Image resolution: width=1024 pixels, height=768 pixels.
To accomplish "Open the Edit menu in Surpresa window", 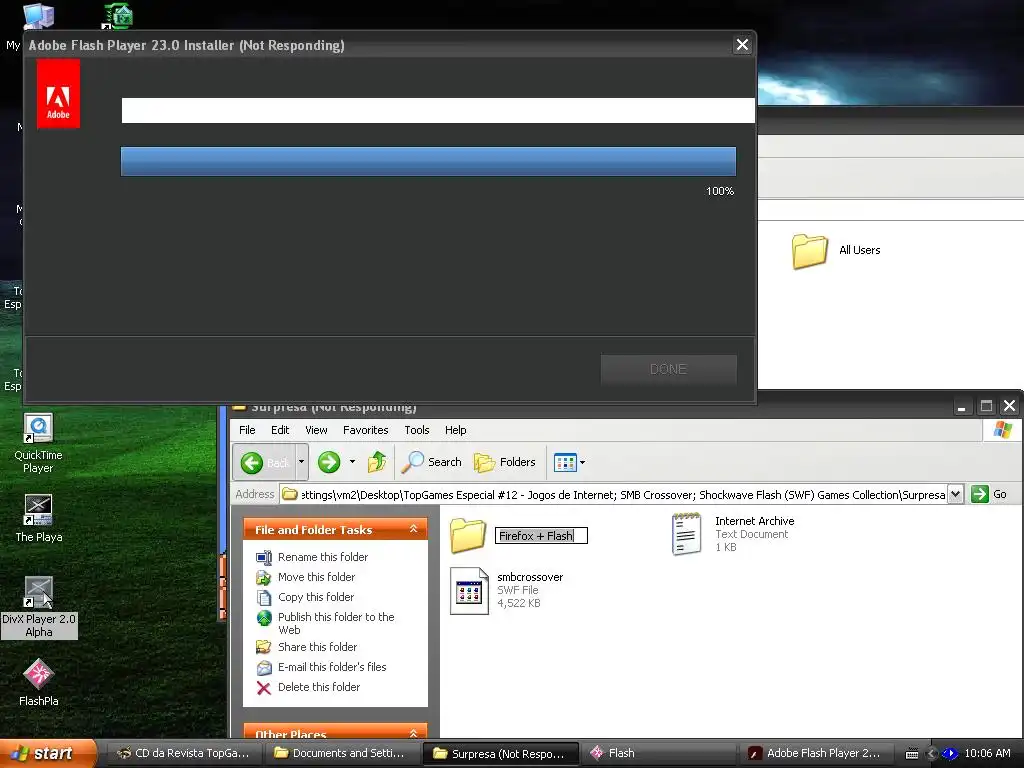I will (x=280, y=430).
